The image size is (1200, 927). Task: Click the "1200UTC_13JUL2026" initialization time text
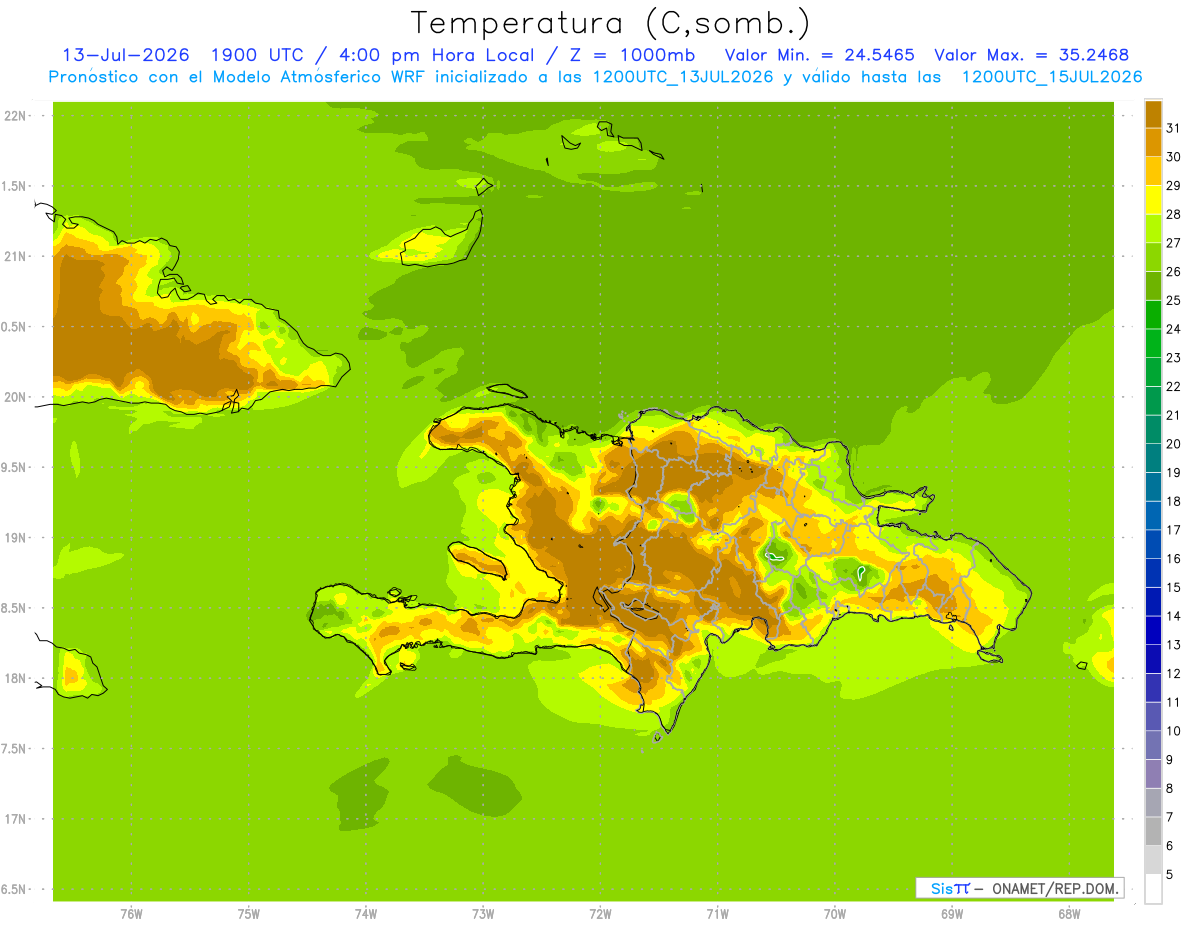tap(683, 77)
